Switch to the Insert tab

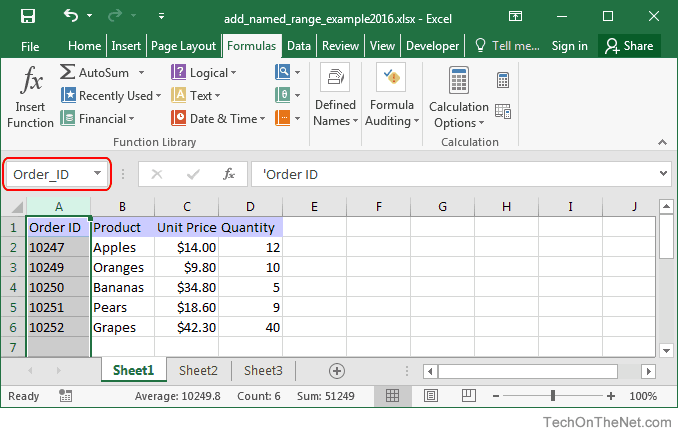(126, 46)
